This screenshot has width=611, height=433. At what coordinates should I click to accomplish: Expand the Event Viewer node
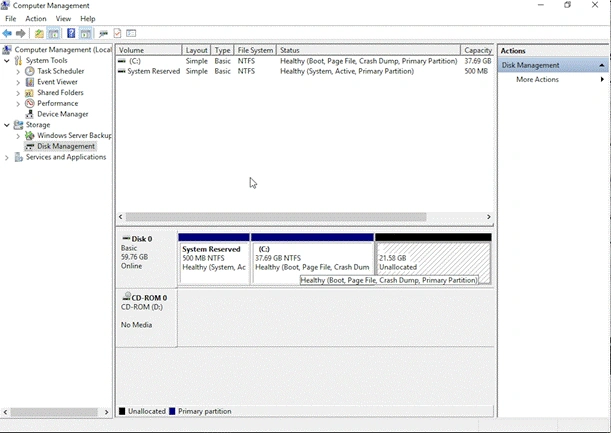18,82
